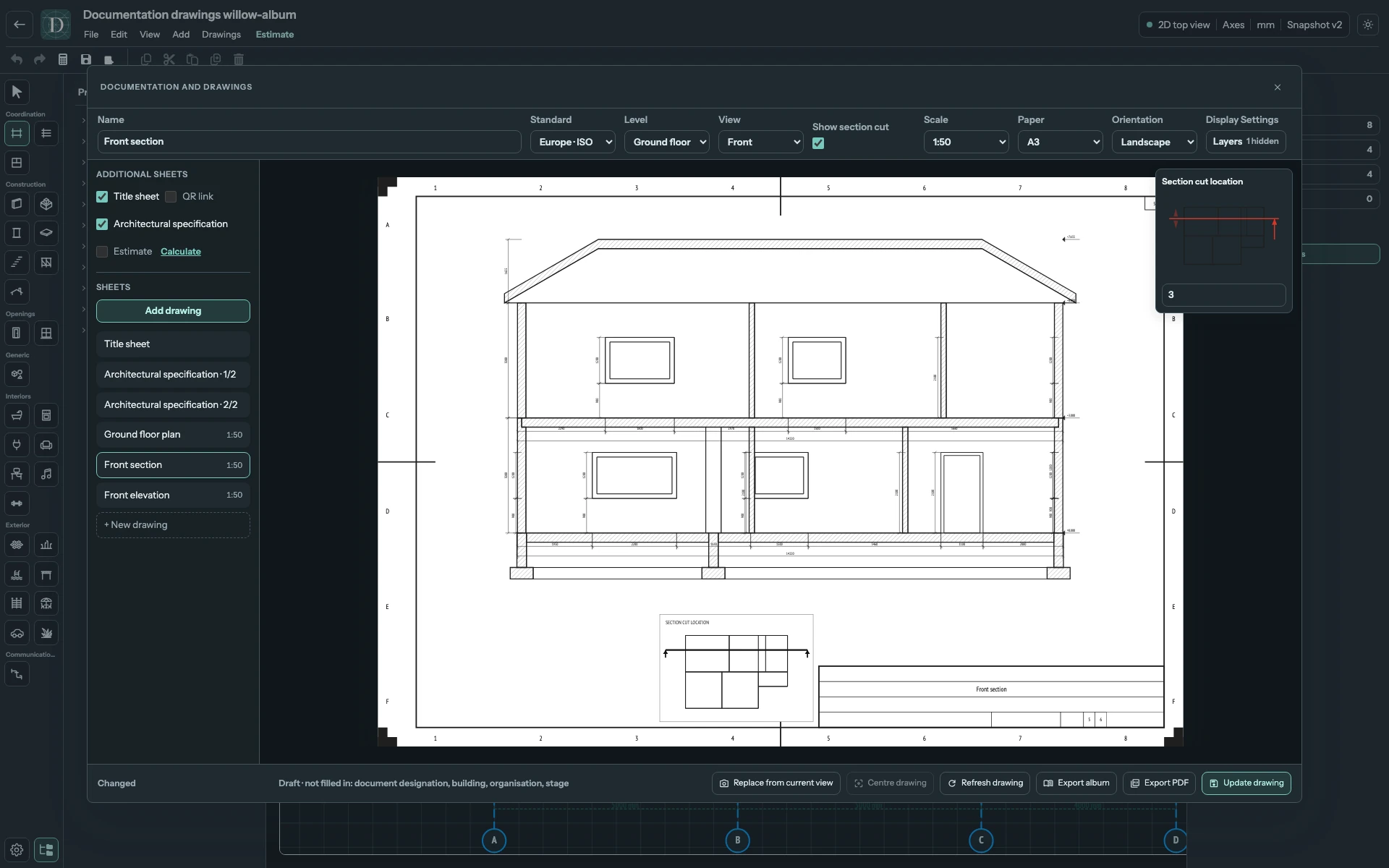Image resolution: width=1389 pixels, height=868 pixels.
Task: Select the arrow pointer tool
Action: (x=17, y=92)
